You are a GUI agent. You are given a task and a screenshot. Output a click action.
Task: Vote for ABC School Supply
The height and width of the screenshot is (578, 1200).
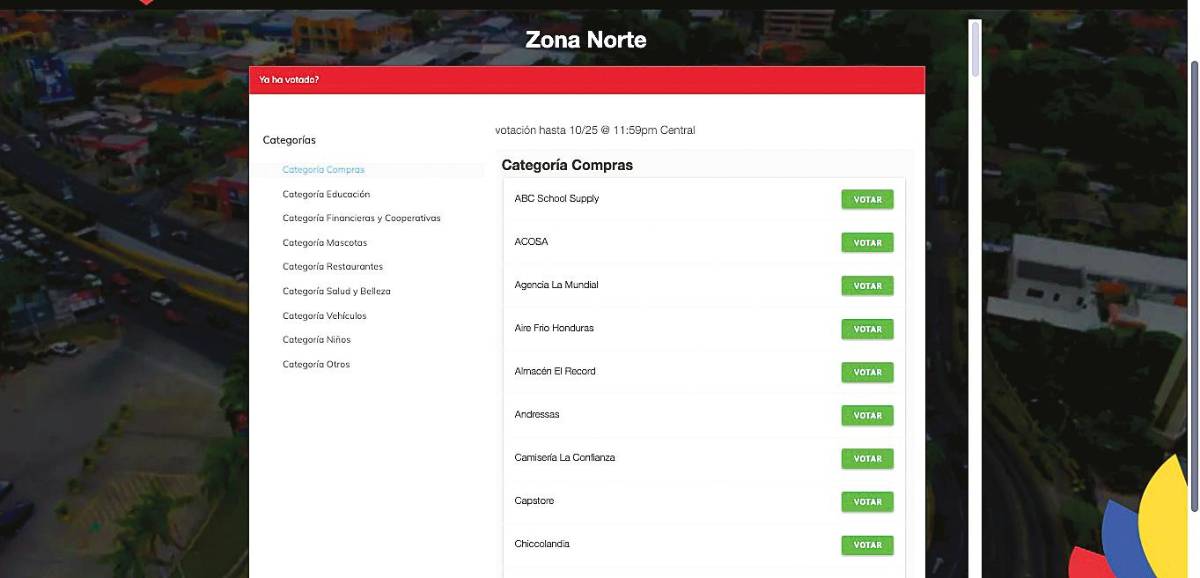[x=867, y=199]
